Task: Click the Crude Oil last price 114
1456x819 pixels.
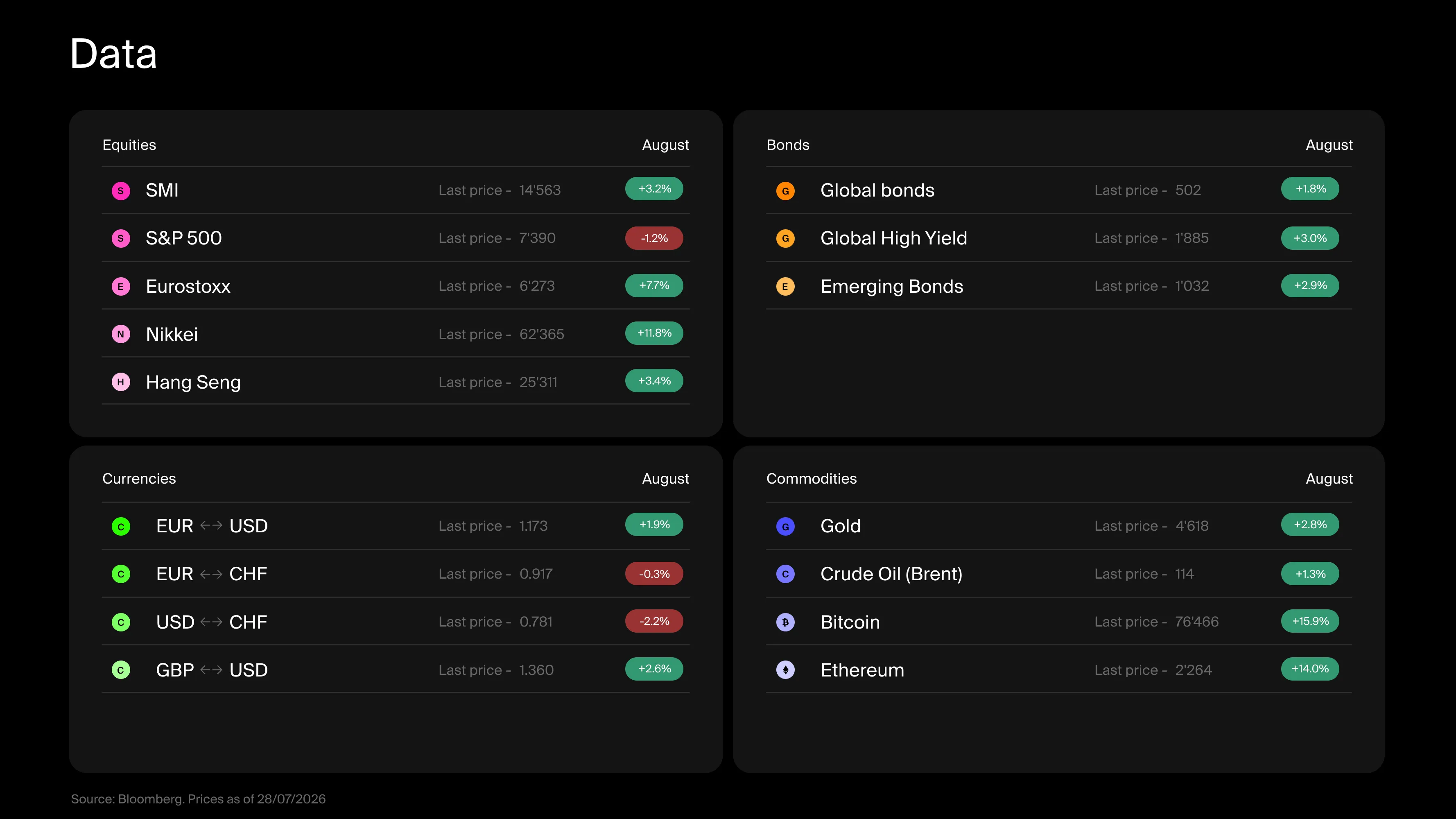Action: point(1184,574)
